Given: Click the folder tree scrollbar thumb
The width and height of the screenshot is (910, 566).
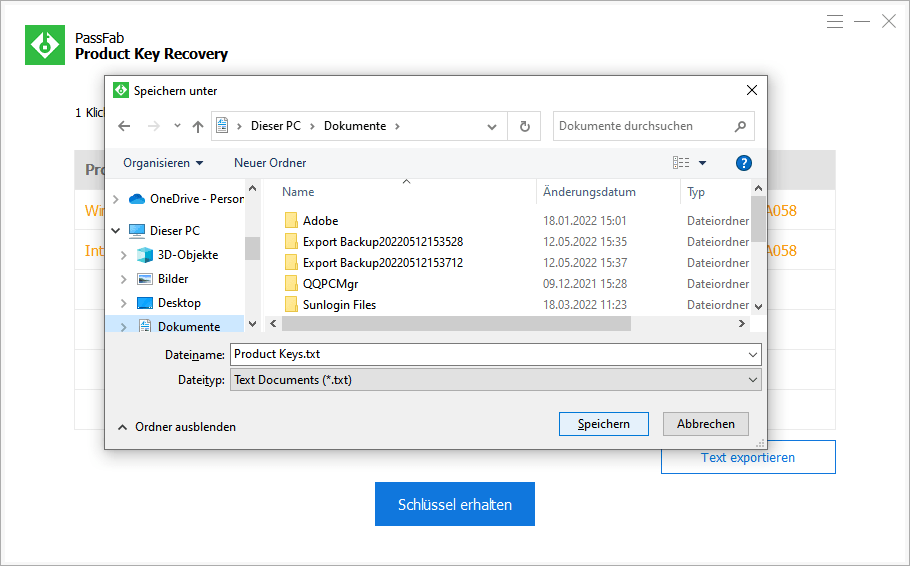Looking at the screenshot, I should click(252, 248).
